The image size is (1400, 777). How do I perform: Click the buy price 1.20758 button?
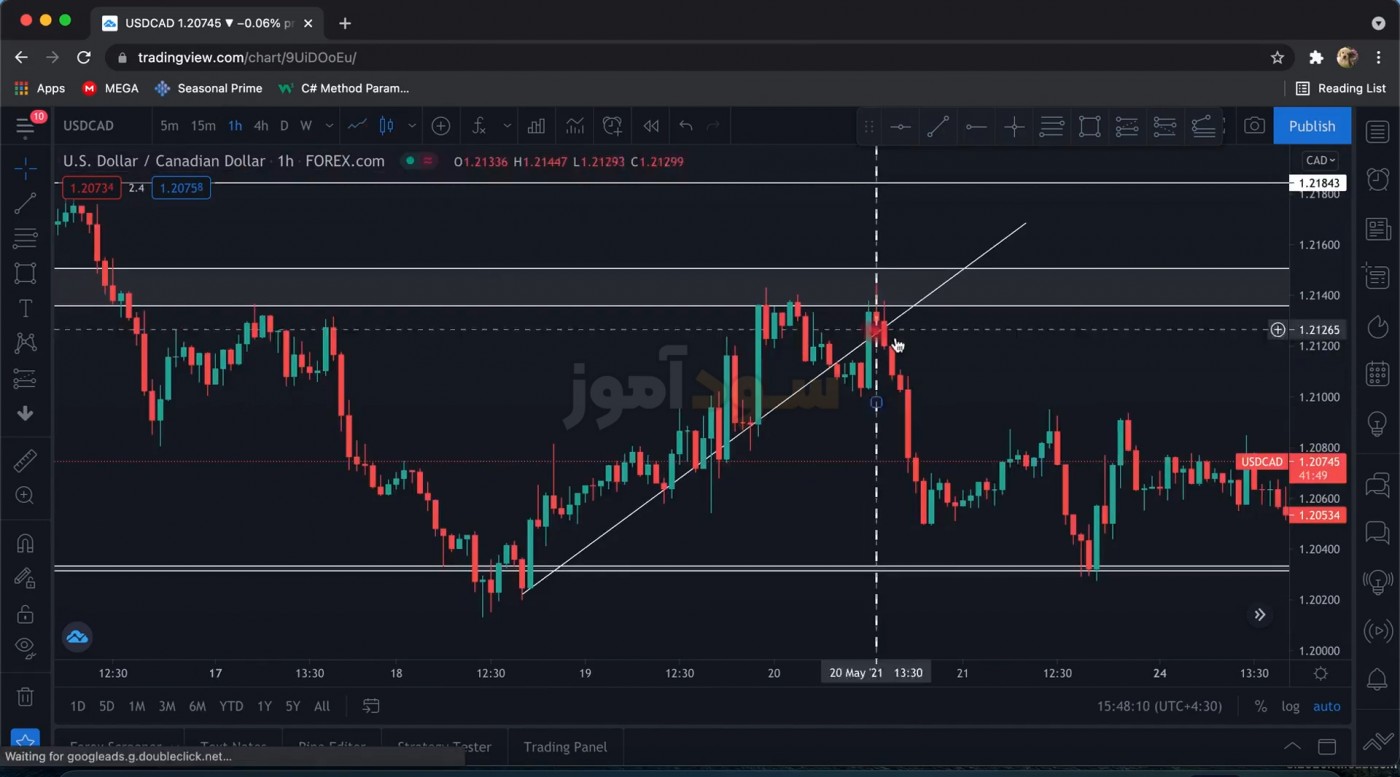pos(181,187)
